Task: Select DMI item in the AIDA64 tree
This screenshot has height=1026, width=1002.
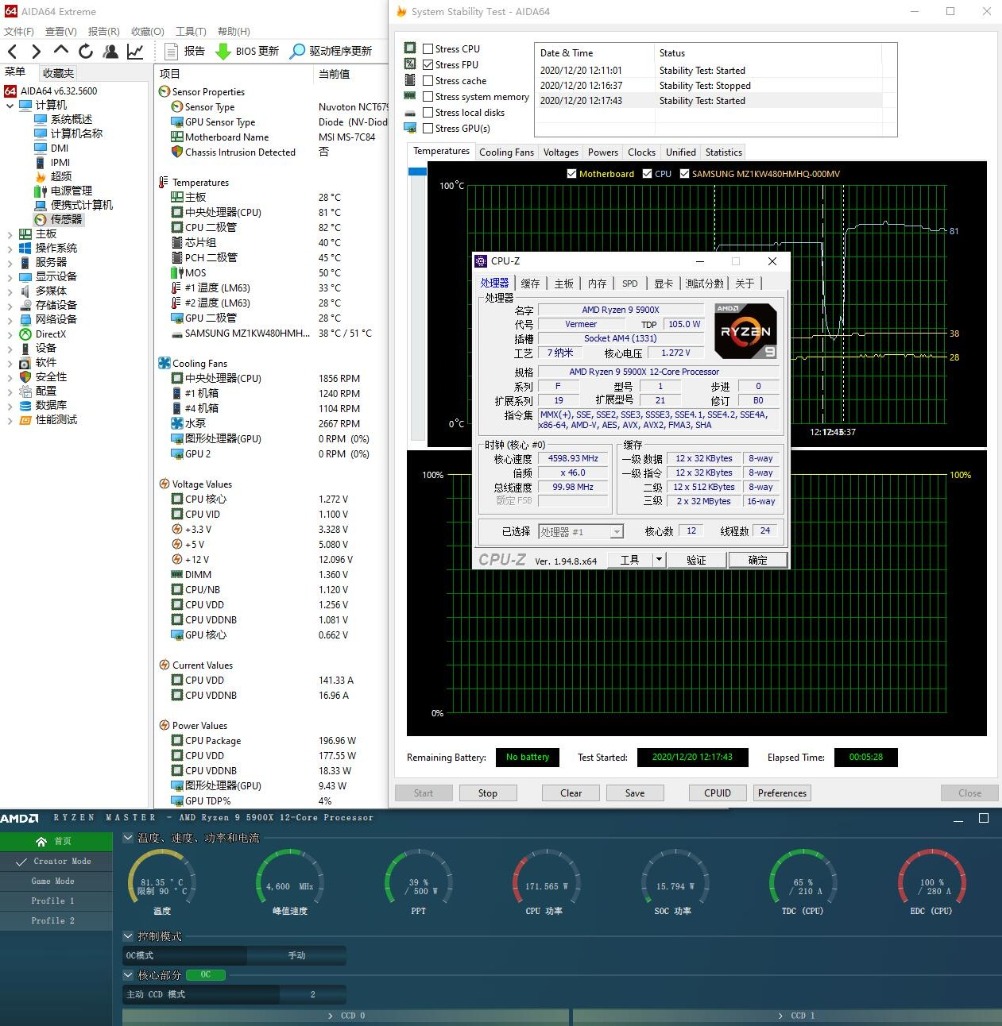Action: coord(52,148)
